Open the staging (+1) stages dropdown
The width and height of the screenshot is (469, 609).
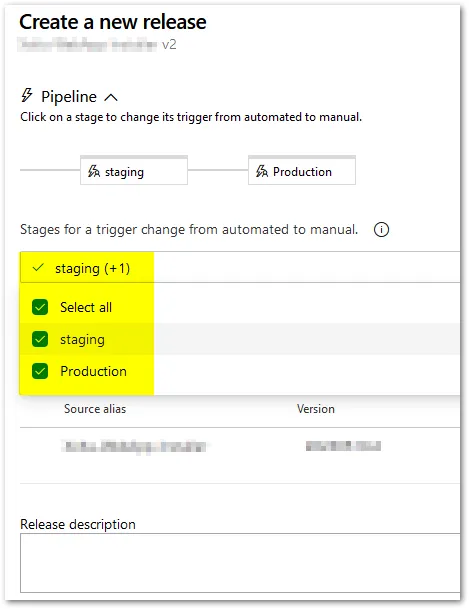(x=240, y=268)
